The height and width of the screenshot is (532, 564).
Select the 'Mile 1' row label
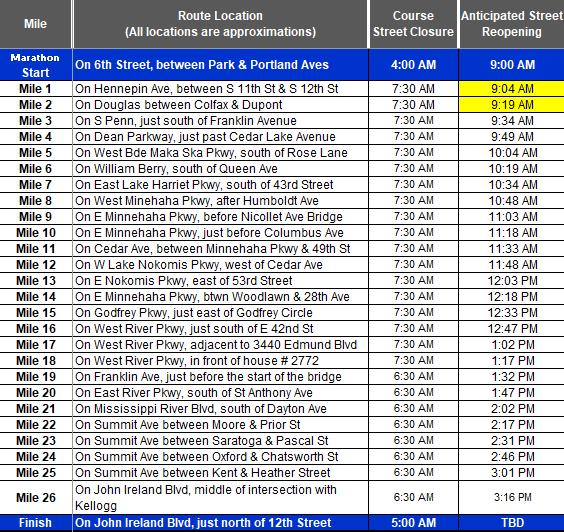point(35,89)
